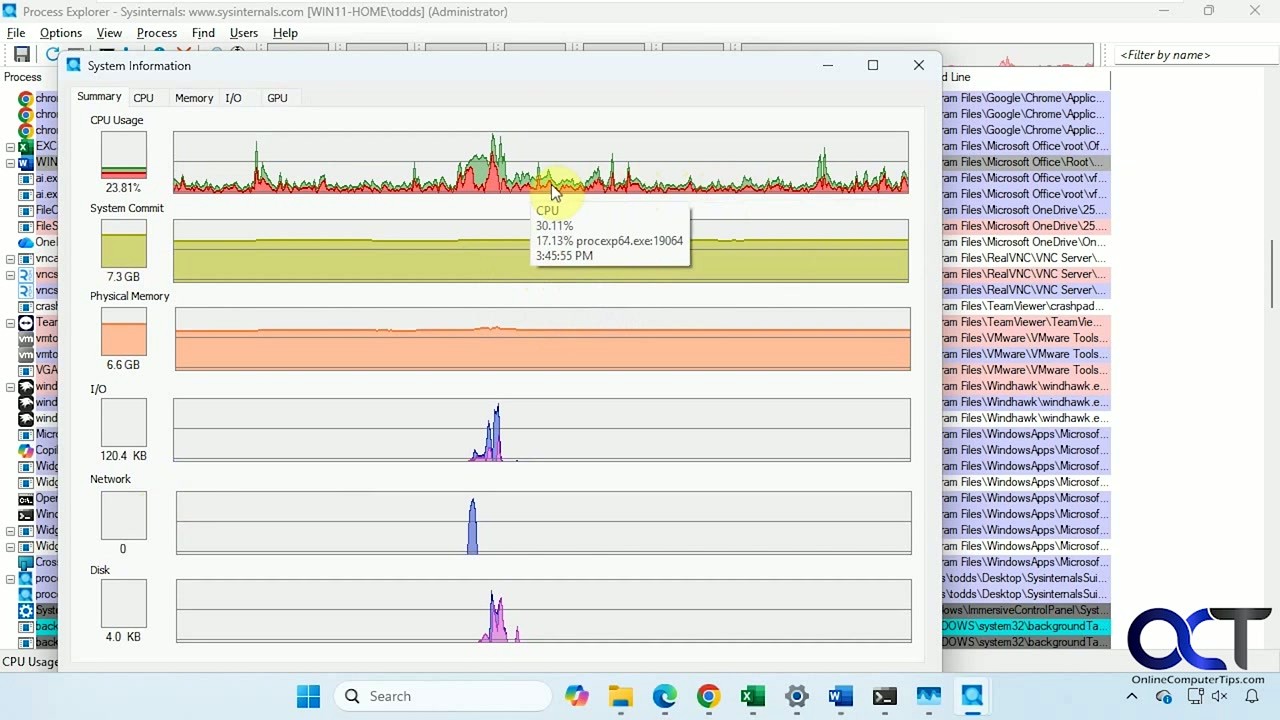Click the Physical Memory mini graph

[122, 333]
